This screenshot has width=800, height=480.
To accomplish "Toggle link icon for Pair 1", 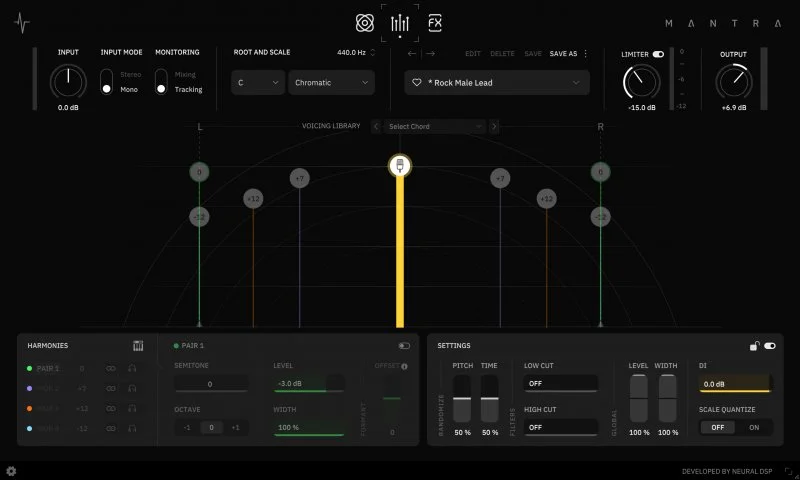I will point(111,368).
